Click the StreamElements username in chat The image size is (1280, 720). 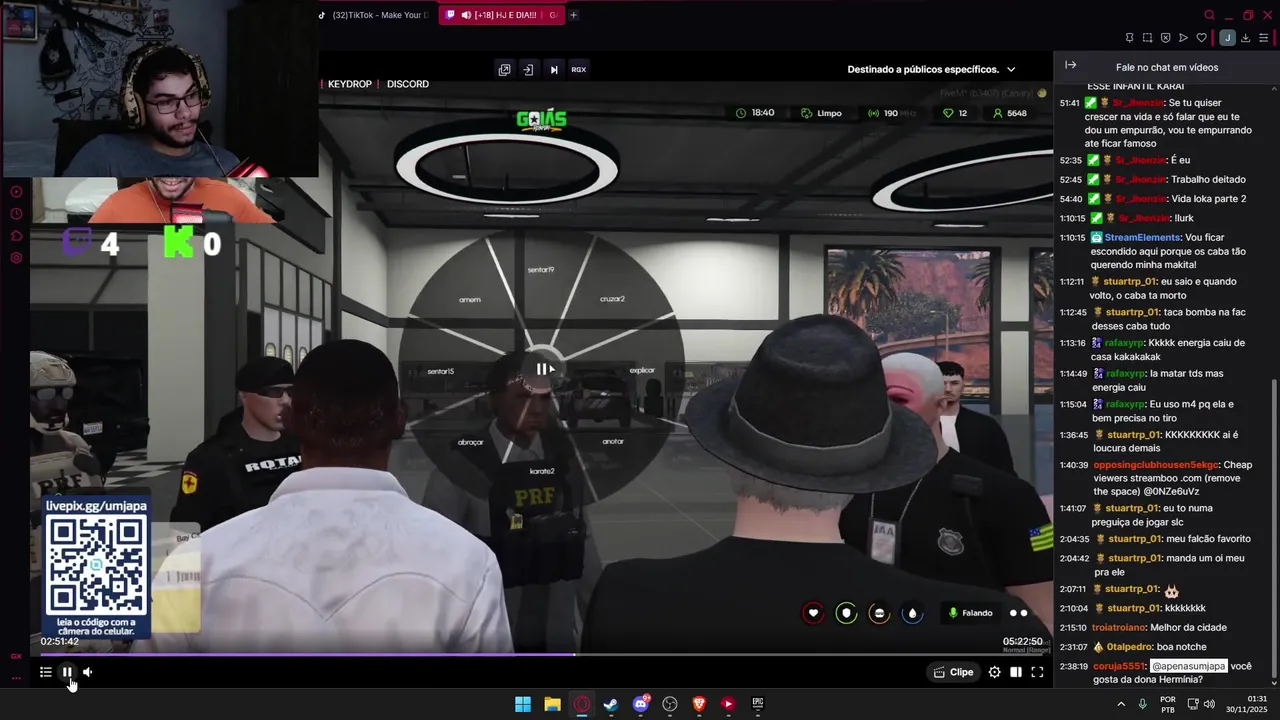tap(1142, 238)
